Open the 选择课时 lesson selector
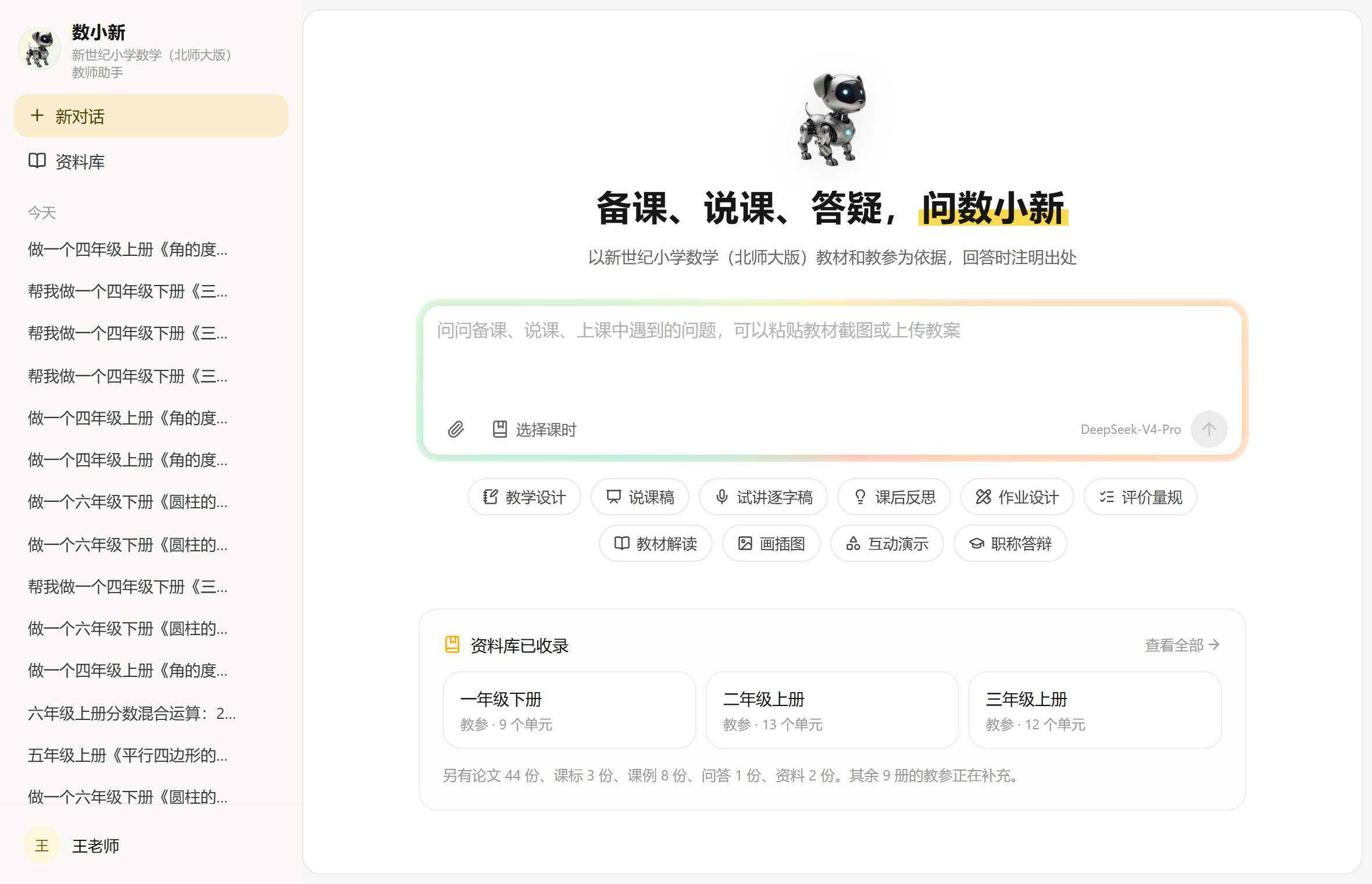 (534, 429)
